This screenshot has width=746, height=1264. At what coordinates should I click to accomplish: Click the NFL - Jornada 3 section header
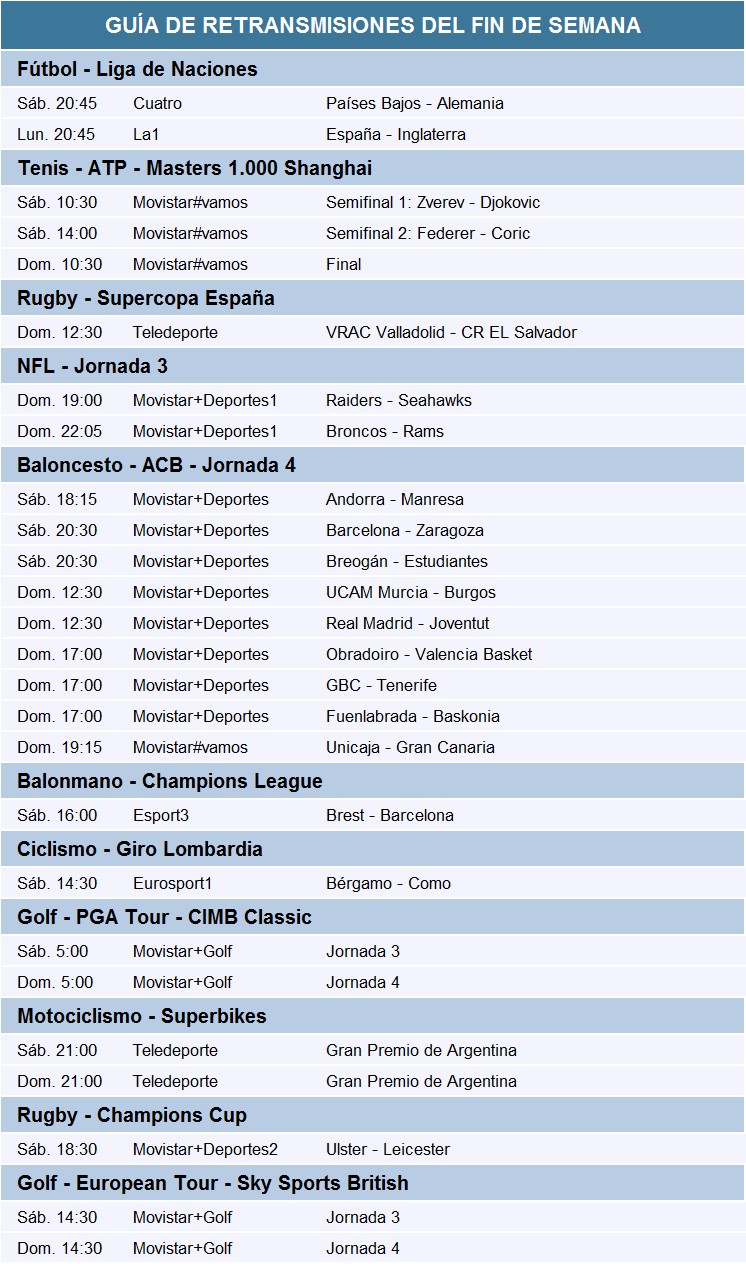[92, 366]
